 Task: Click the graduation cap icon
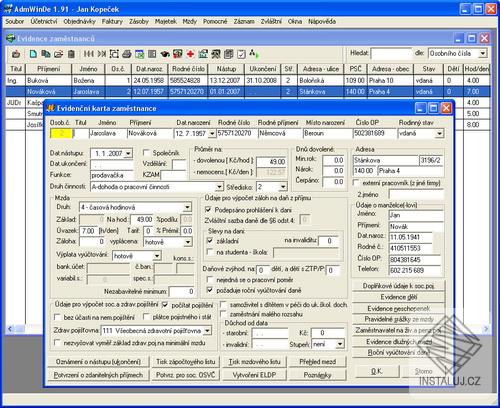165,54
